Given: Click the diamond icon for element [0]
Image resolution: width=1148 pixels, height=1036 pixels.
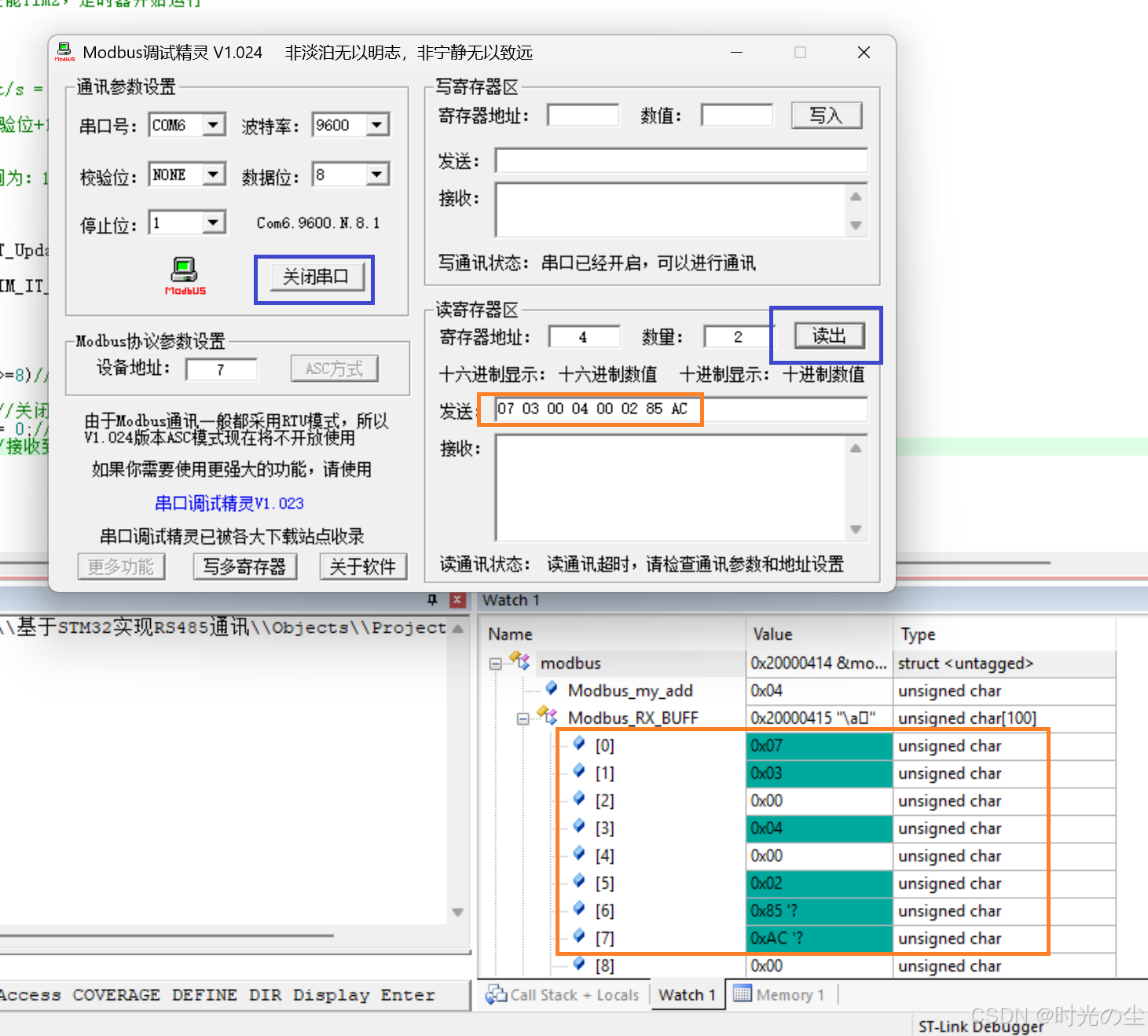Looking at the screenshot, I should (579, 744).
